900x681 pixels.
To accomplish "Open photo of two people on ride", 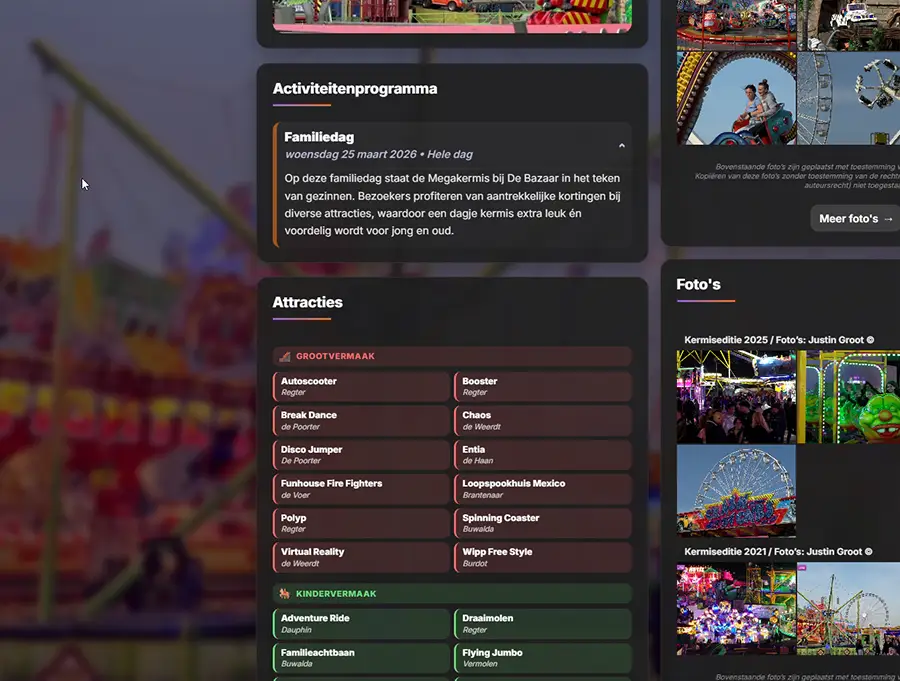I will click(x=736, y=98).
